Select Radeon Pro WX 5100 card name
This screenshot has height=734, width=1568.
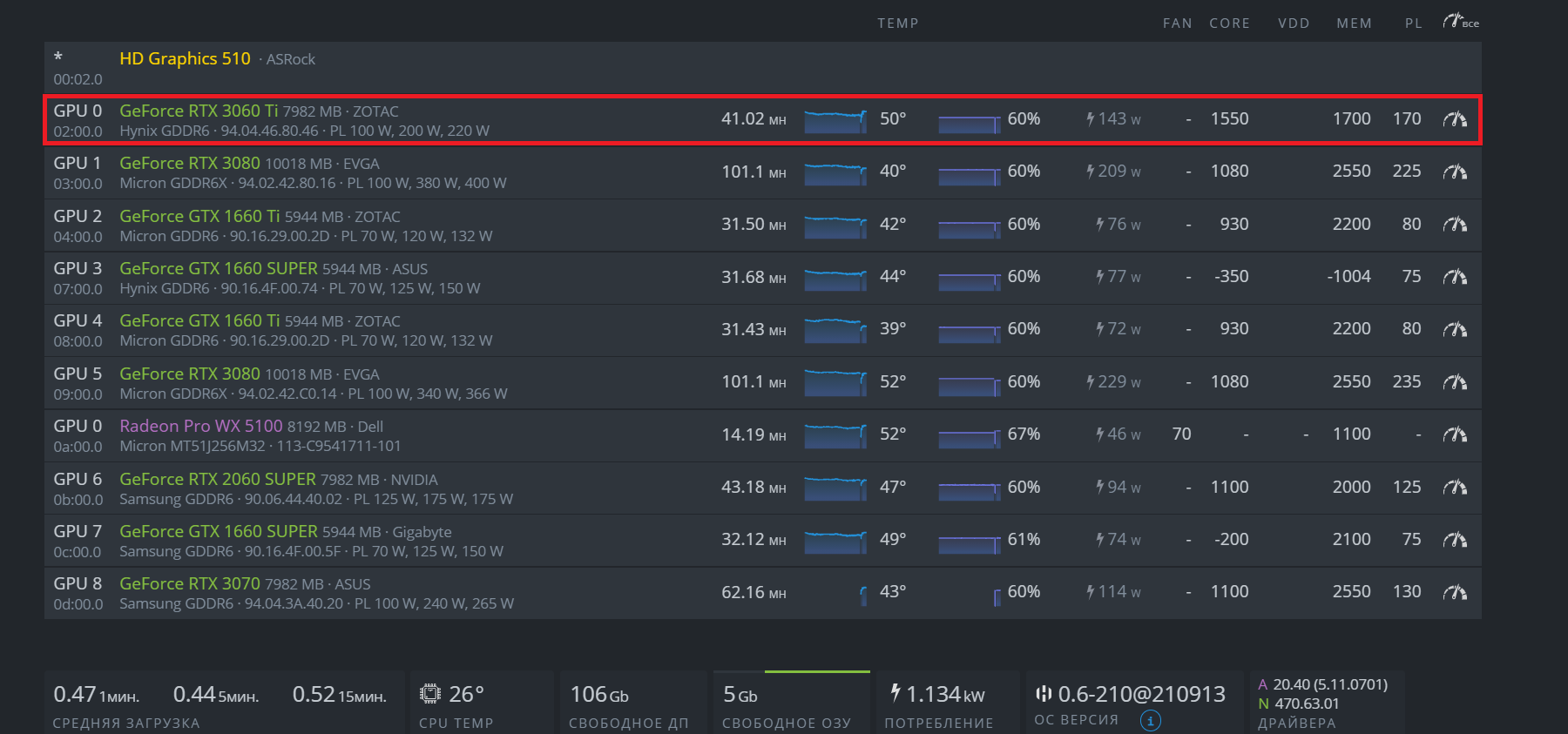(x=201, y=426)
